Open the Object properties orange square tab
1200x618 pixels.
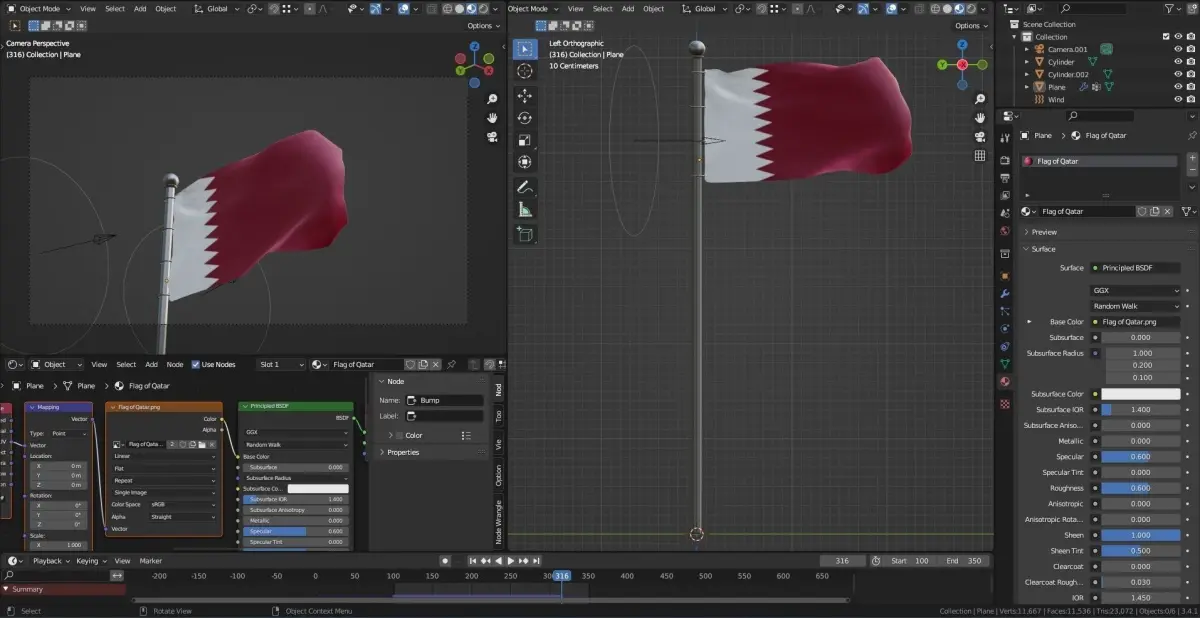1005,275
